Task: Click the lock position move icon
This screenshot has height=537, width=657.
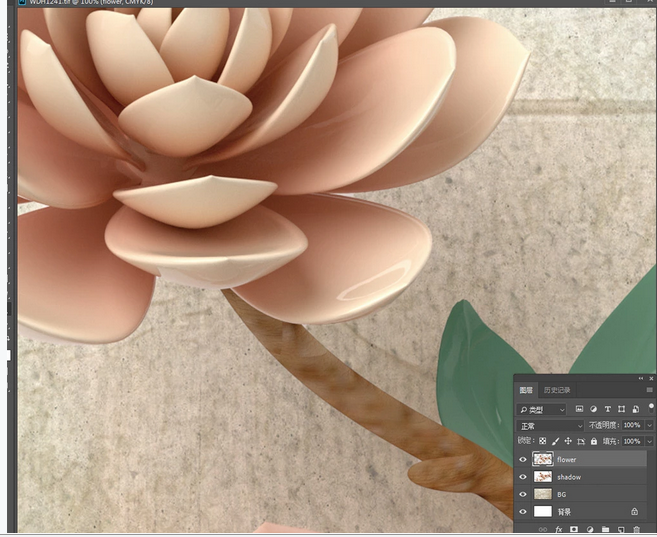Action: [568, 441]
